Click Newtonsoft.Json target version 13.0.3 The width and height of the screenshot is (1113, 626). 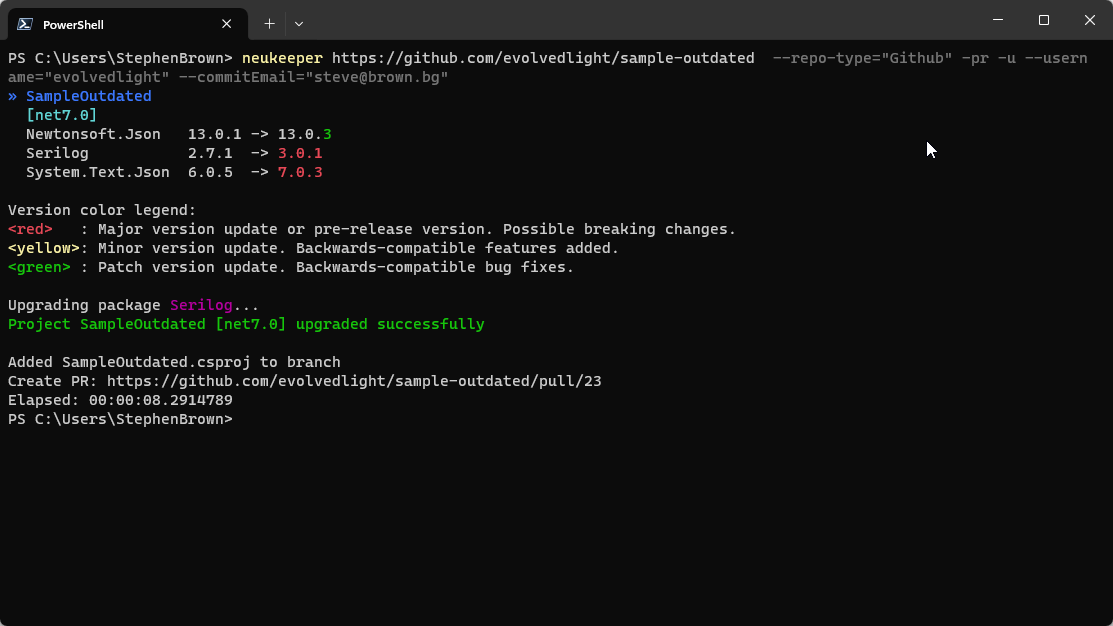click(305, 134)
